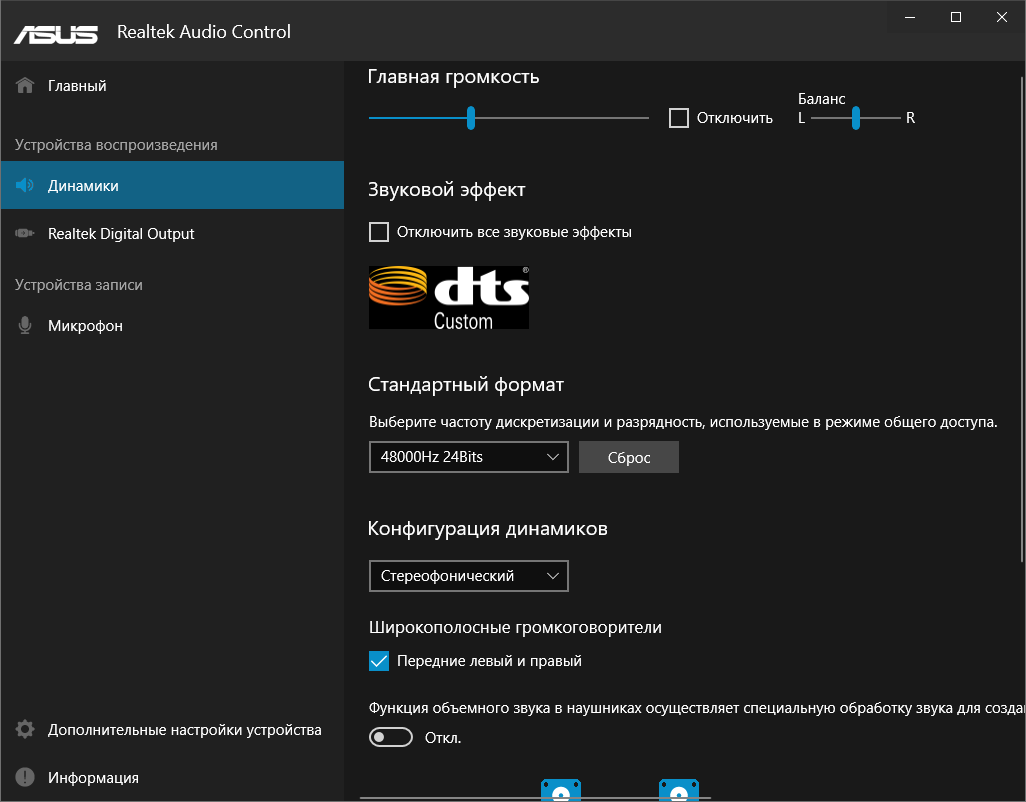Click the digital output connector icon
Image resolution: width=1026 pixels, height=802 pixels.
[25, 234]
